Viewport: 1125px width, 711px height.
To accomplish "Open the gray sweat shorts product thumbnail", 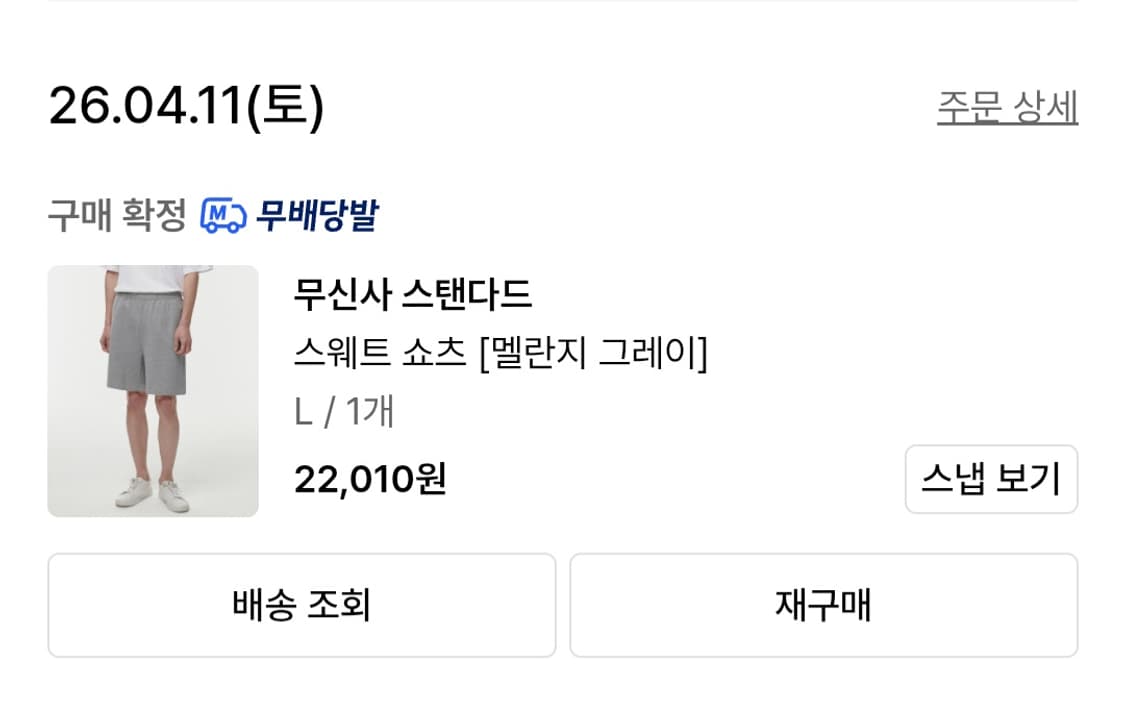I will (152, 391).
